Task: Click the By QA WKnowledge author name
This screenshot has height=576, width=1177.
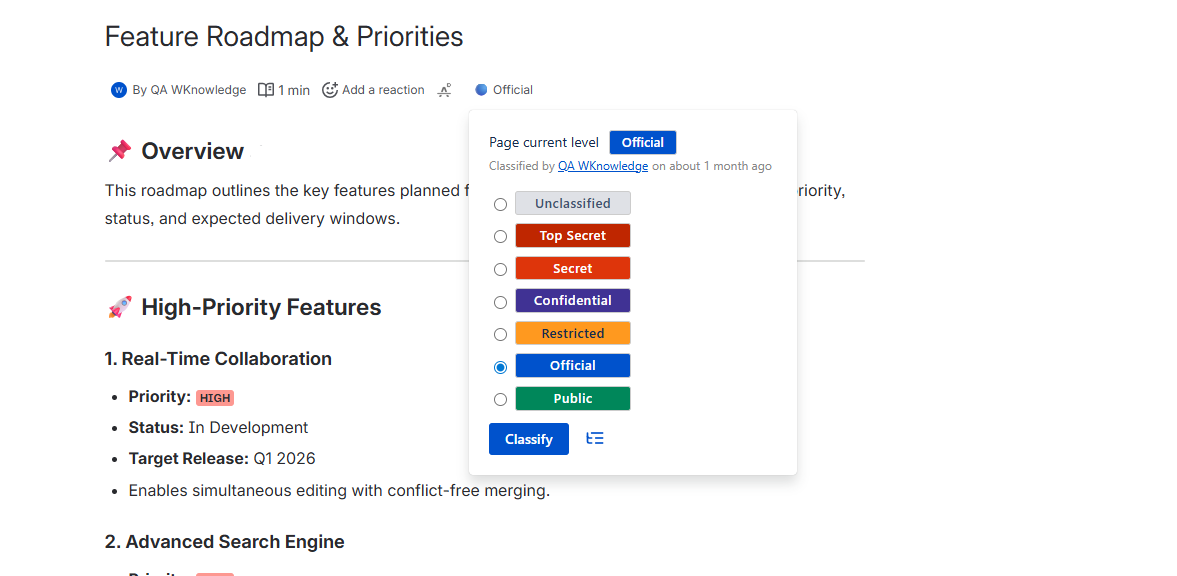Action: pyautogui.click(x=189, y=90)
